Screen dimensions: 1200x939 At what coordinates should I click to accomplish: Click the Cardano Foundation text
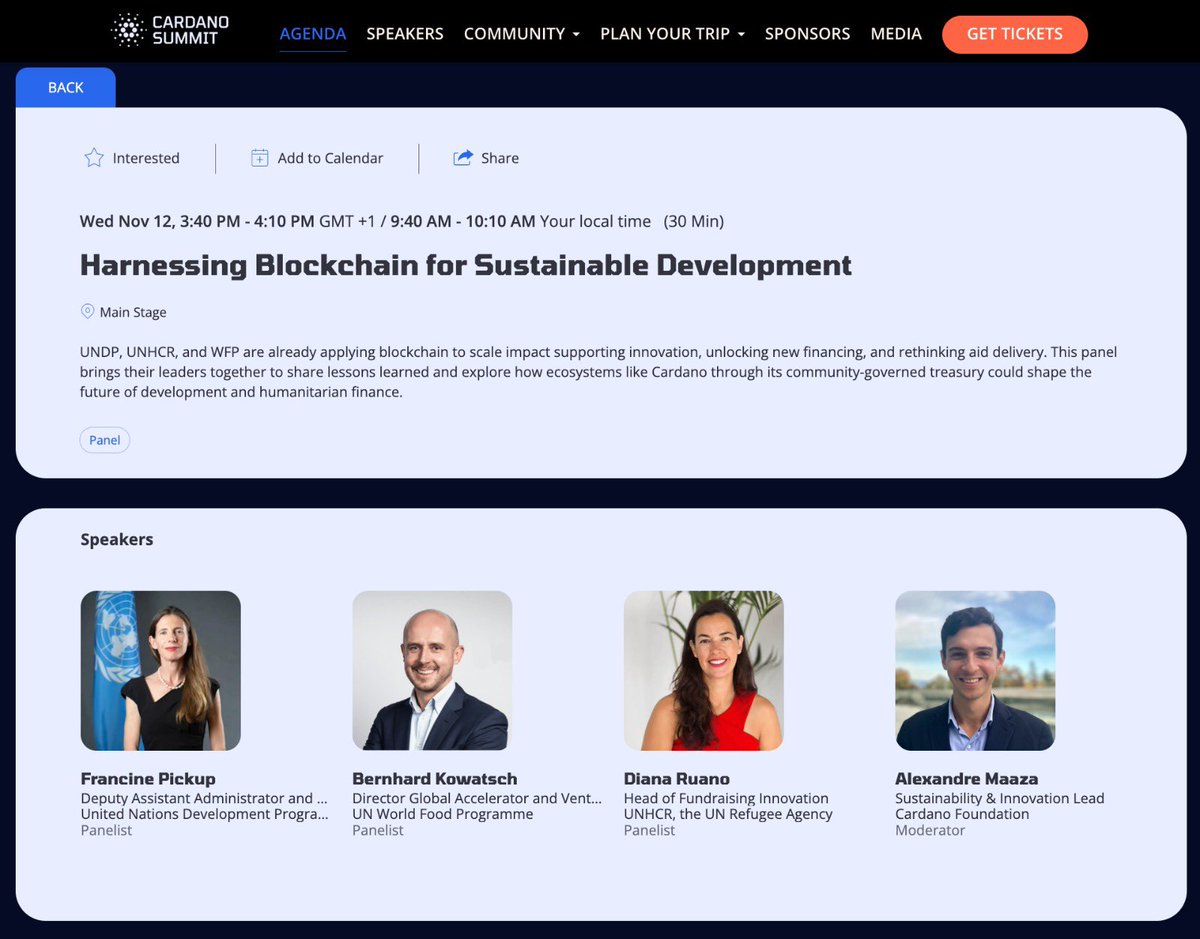[x=962, y=814]
